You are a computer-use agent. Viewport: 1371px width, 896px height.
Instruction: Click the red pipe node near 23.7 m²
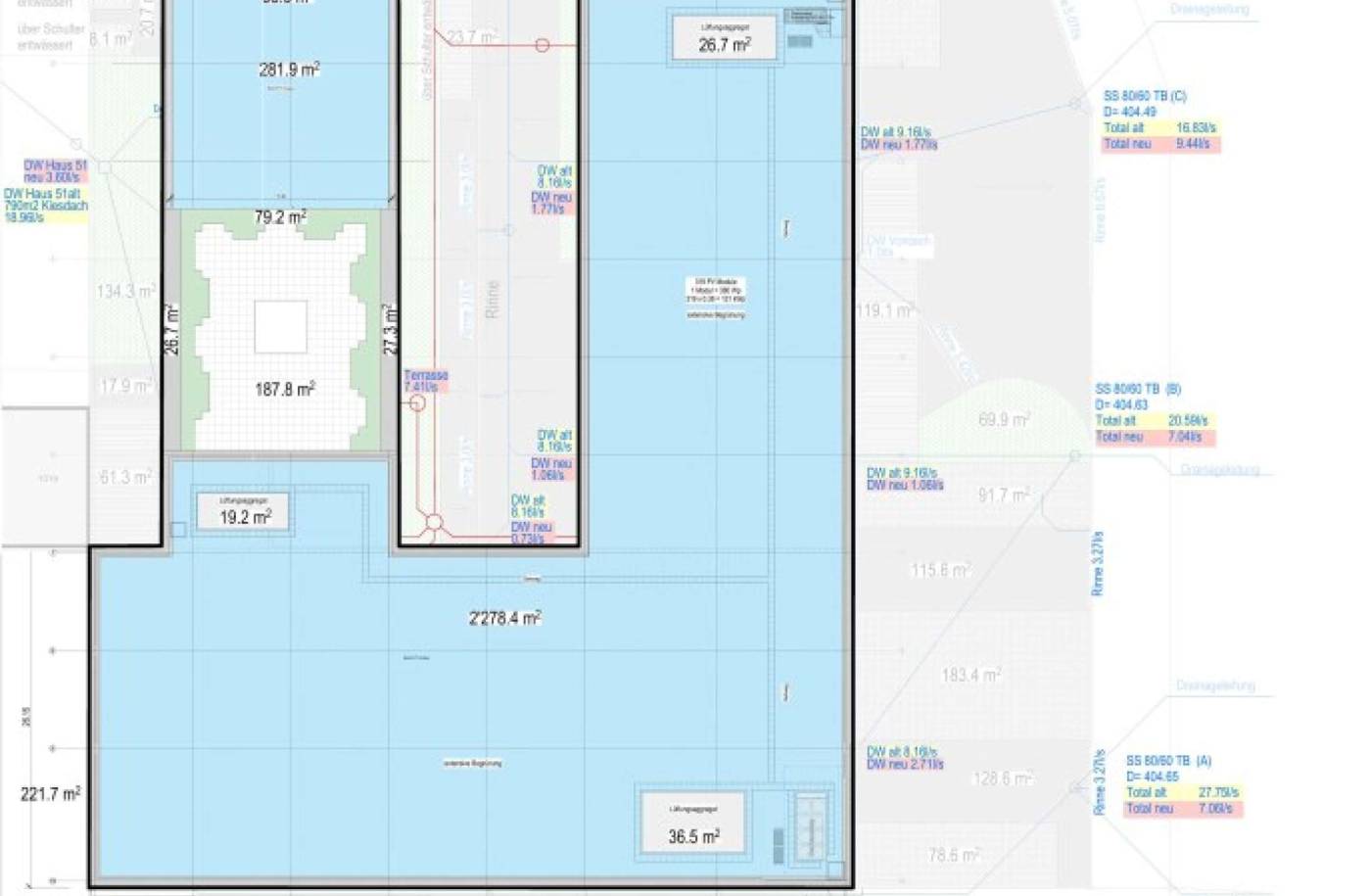(x=542, y=45)
